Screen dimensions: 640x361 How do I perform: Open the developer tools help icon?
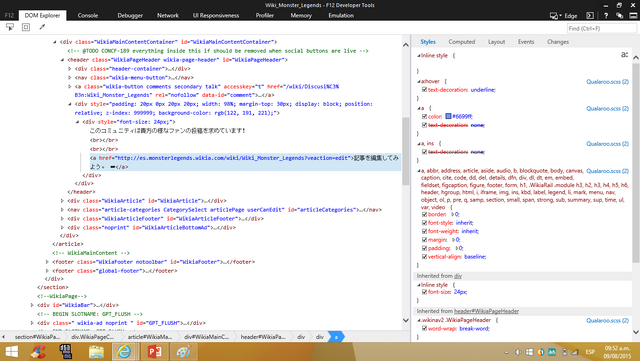tap(606, 16)
